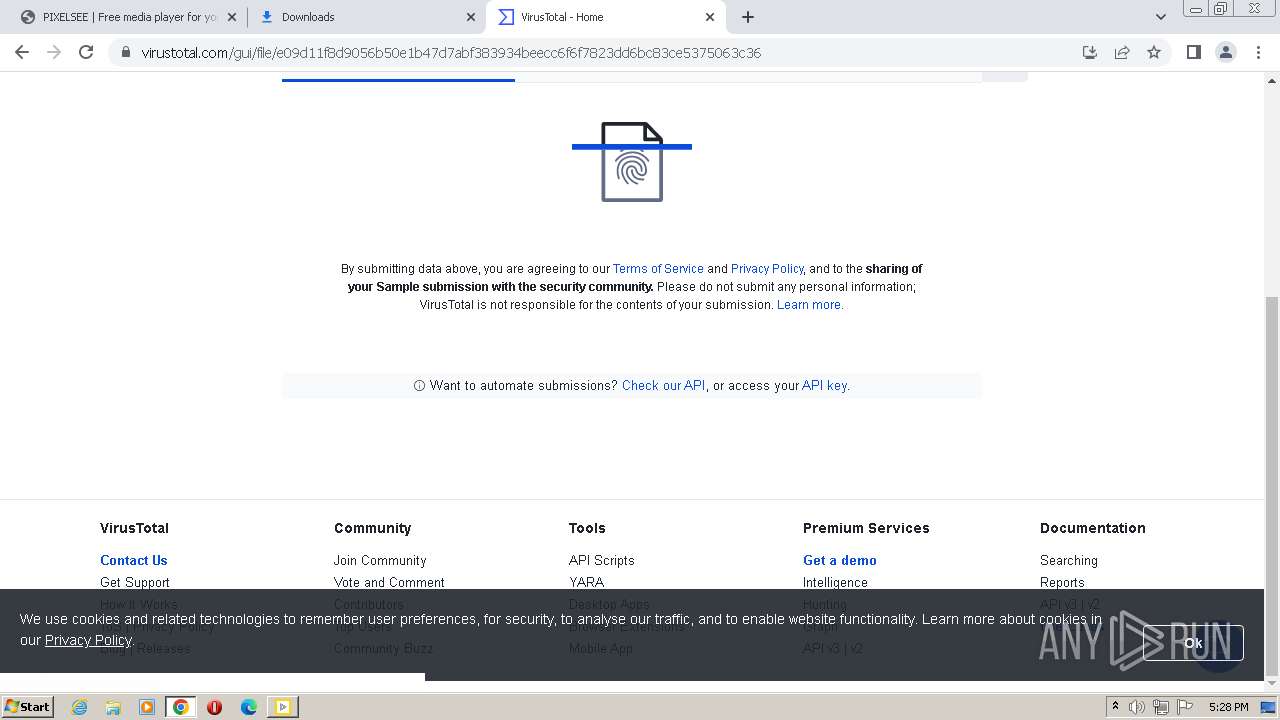The width and height of the screenshot is (1280, 720).
Task: Switch to Chrome in the taskbar
Action: (x=181, y=707)
